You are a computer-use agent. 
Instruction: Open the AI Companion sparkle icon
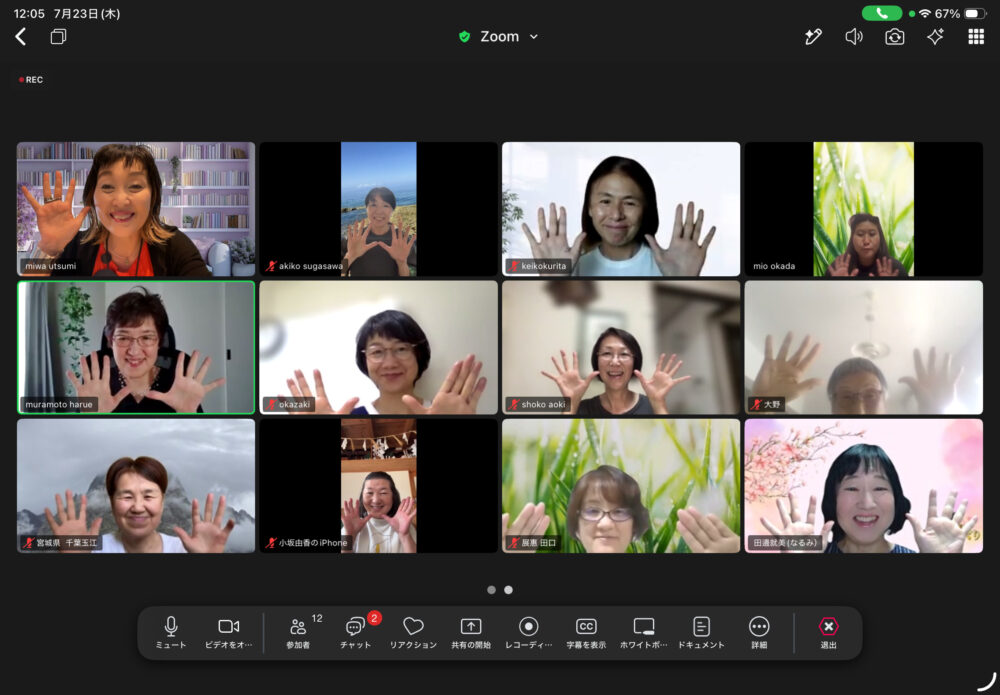click(x=936, y=37)
